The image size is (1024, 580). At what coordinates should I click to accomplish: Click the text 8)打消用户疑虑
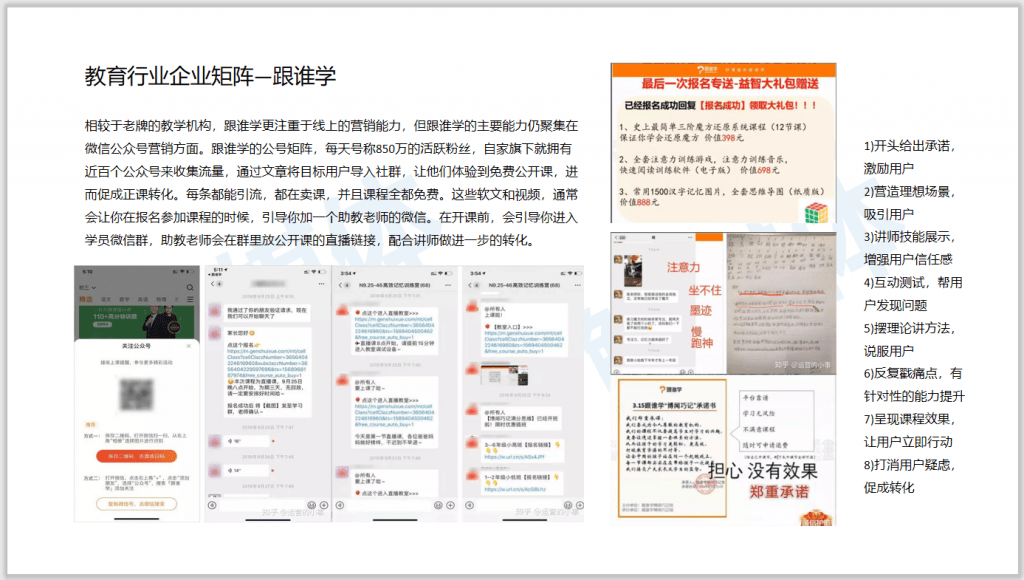907,464
